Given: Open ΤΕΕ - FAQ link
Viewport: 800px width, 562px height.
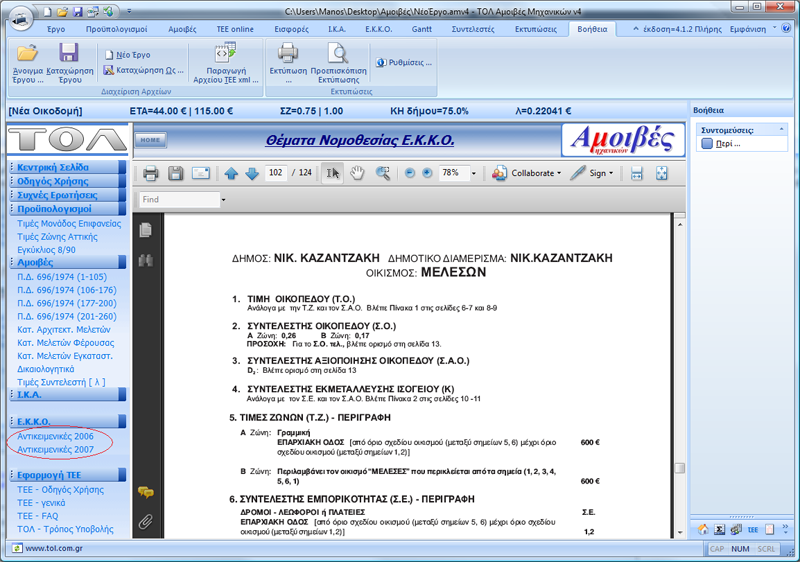Looking at the screenshot, I should [37, 516].
